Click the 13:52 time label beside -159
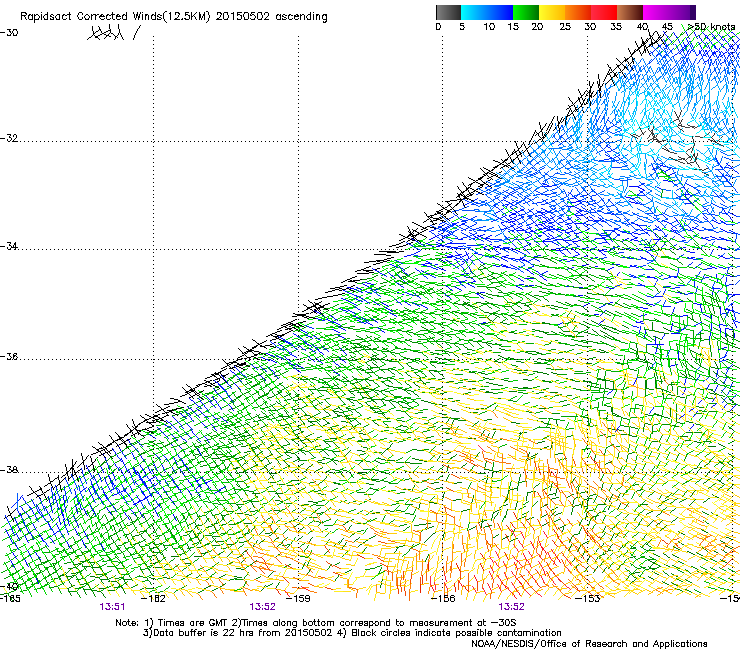 coord(262,607)
